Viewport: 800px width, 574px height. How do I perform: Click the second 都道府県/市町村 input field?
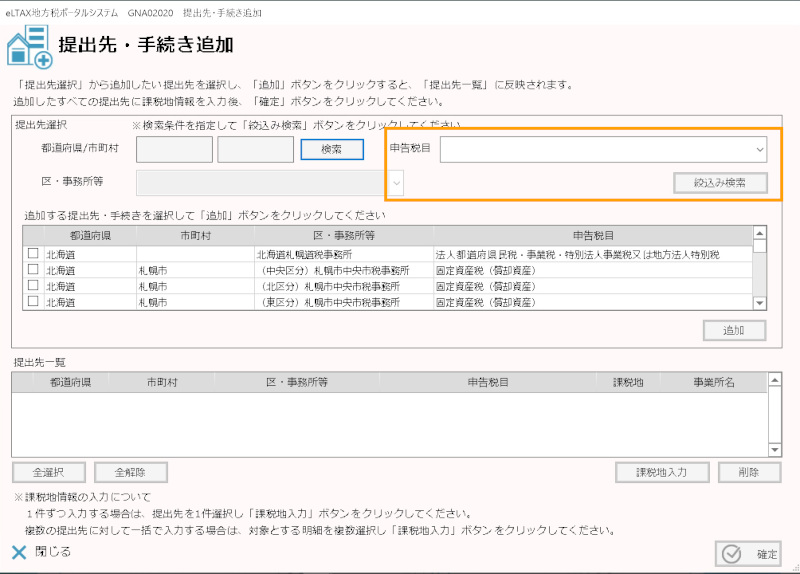[x=256, y=149]
